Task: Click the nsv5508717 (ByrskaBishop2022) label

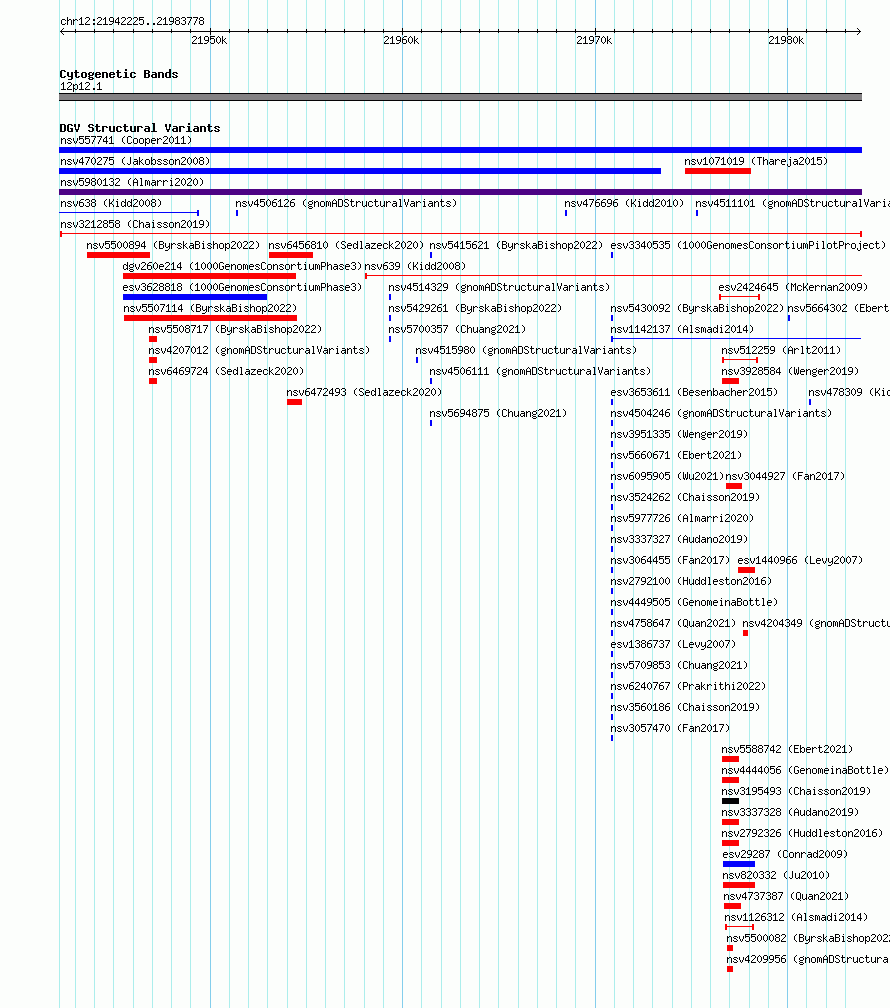Action: 235,329
